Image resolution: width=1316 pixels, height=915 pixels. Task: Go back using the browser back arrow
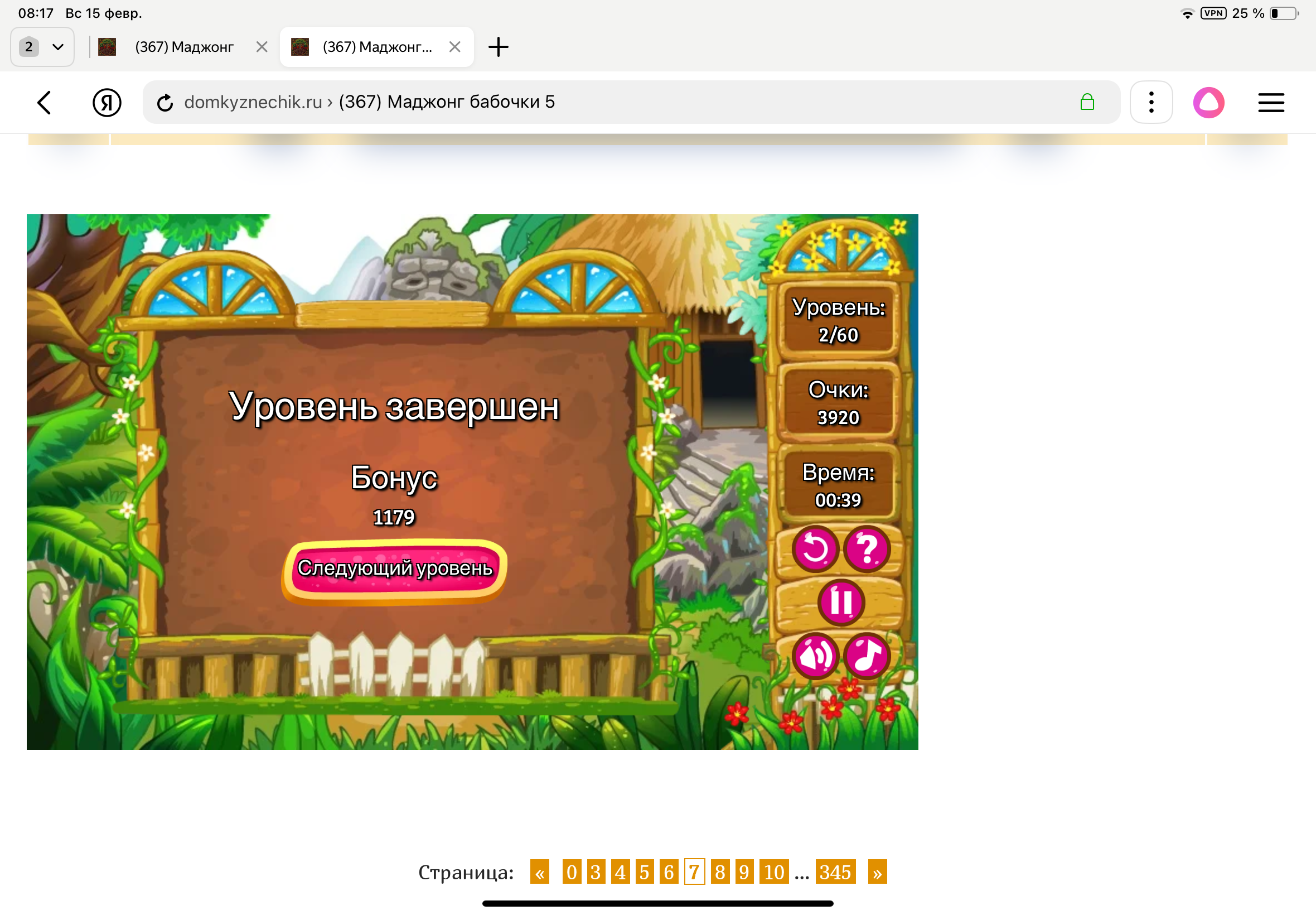[45, 103]
